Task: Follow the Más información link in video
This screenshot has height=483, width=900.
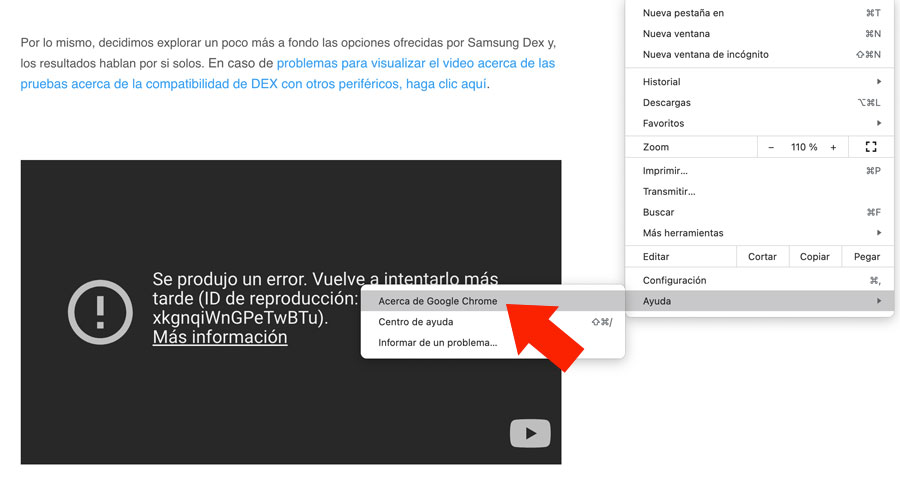Action: pos(220,337)
